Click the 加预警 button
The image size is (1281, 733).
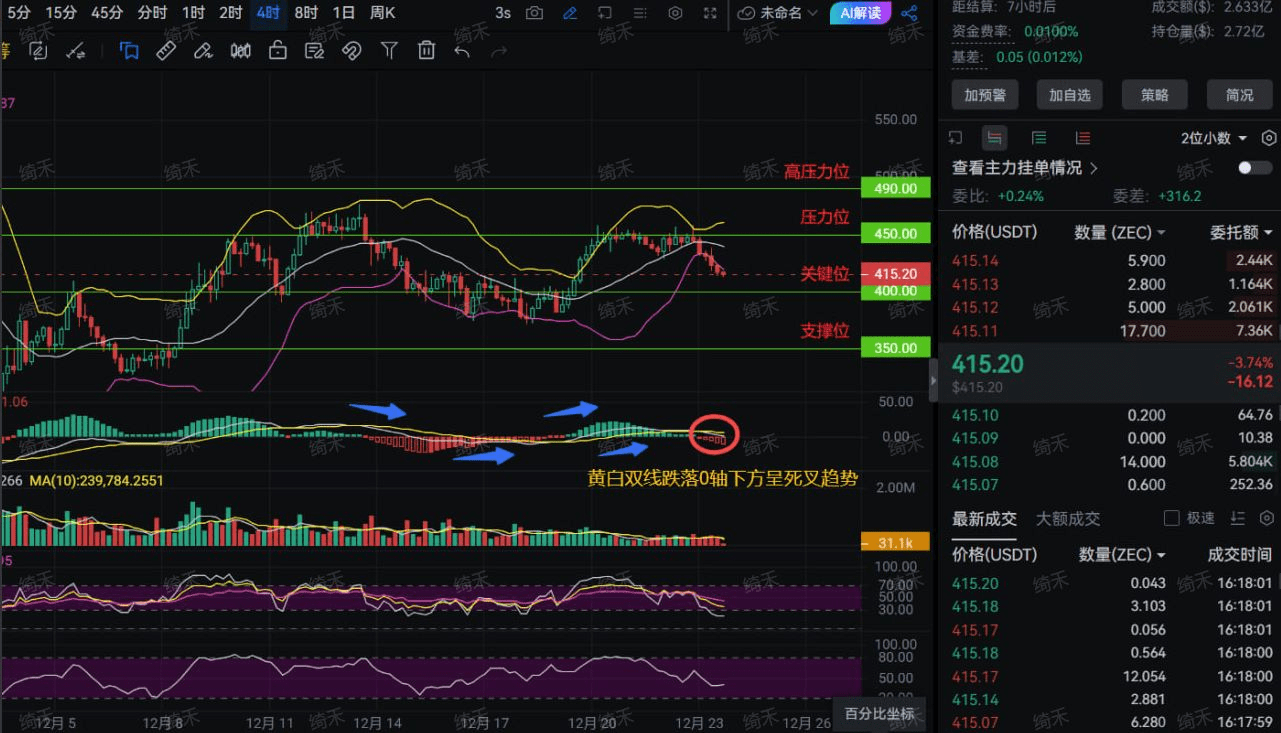tap(985, 95)
